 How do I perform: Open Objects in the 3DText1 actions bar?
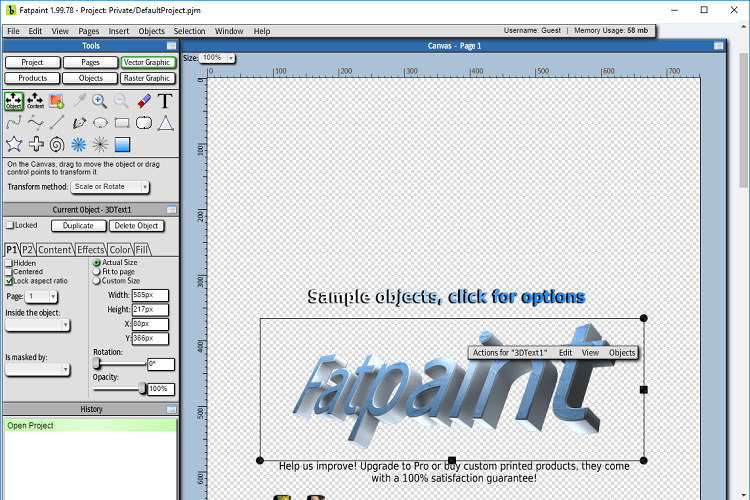point(622,353)
